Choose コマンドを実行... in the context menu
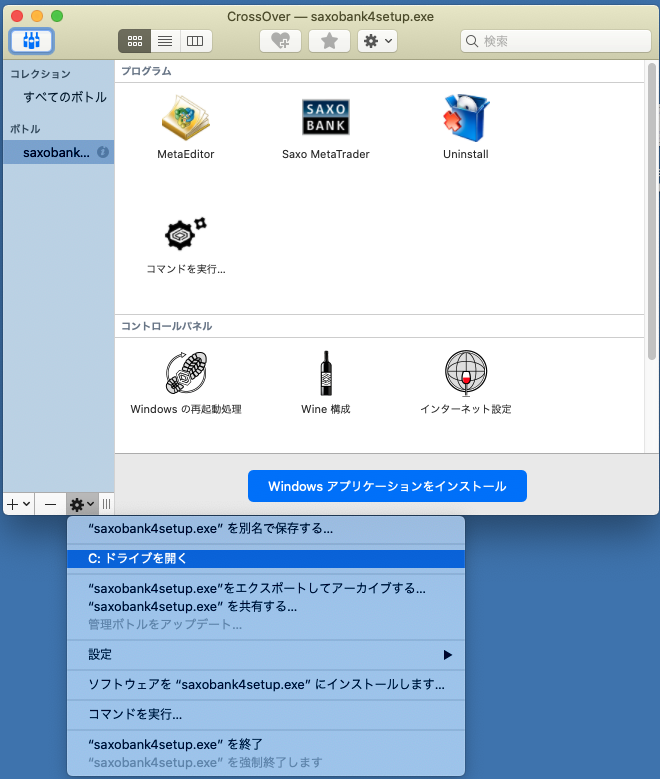Viewport: 660px width, 779px height. point(266,714)
